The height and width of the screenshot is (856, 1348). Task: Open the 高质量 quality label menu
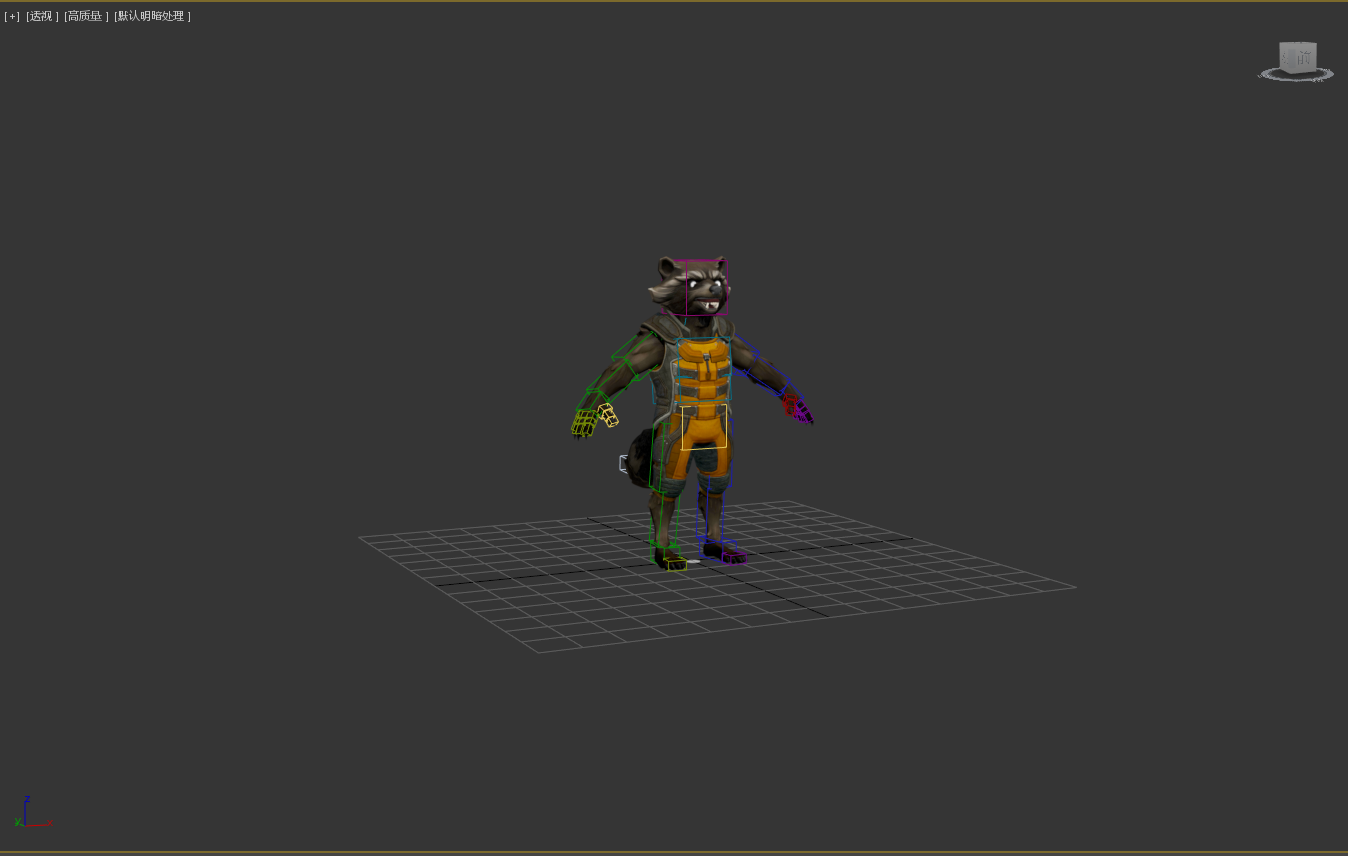86,16
